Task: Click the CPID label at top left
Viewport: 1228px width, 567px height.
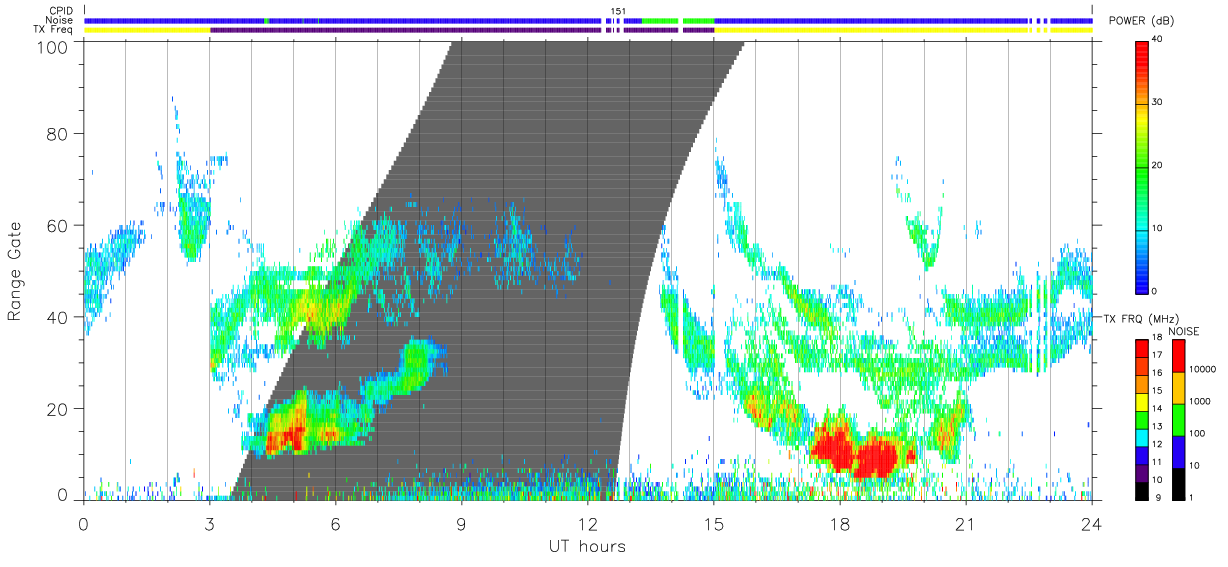Action: [60, 11]
